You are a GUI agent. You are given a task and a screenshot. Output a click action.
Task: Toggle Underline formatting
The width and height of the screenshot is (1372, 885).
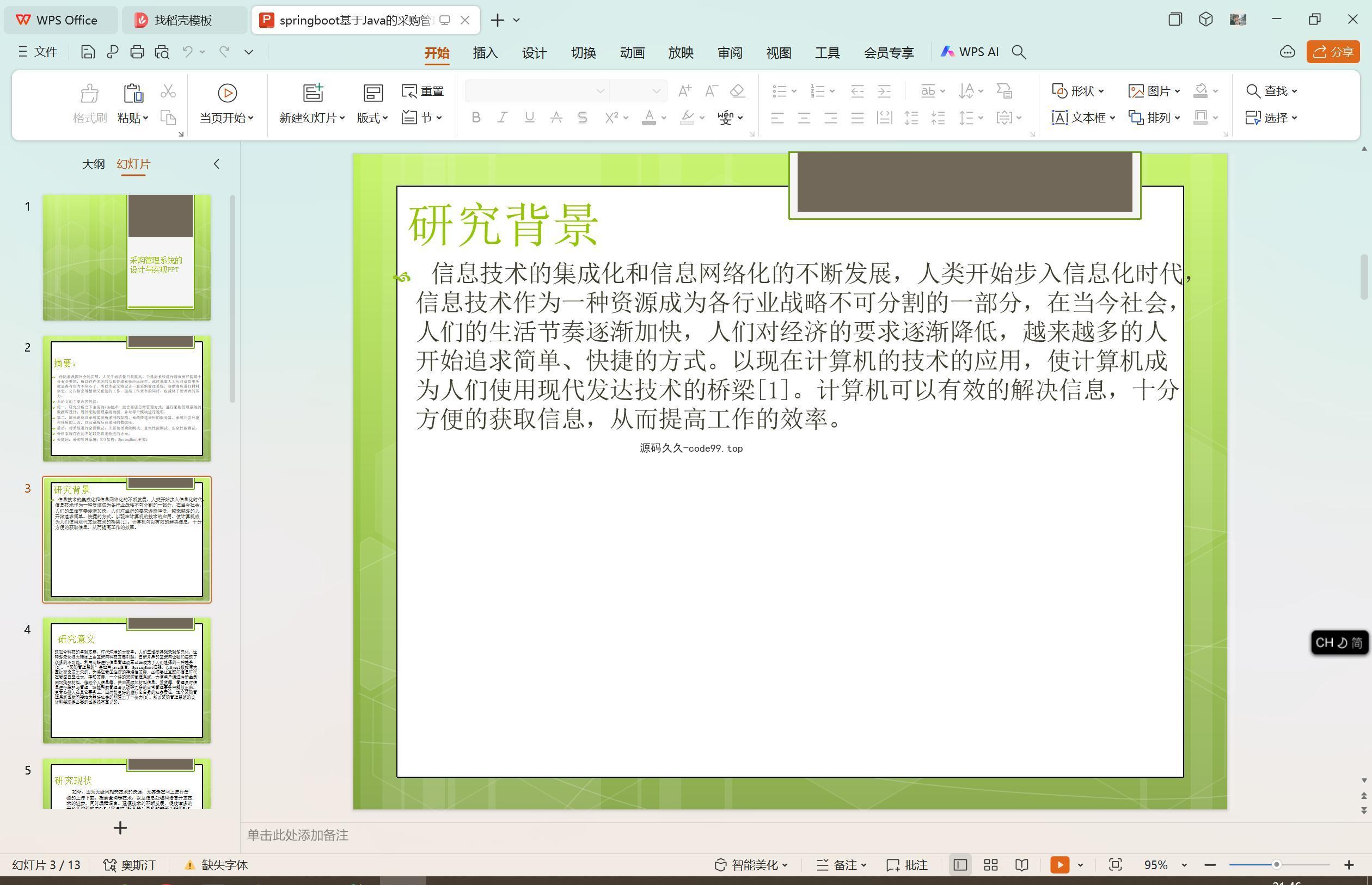(529, 118)
